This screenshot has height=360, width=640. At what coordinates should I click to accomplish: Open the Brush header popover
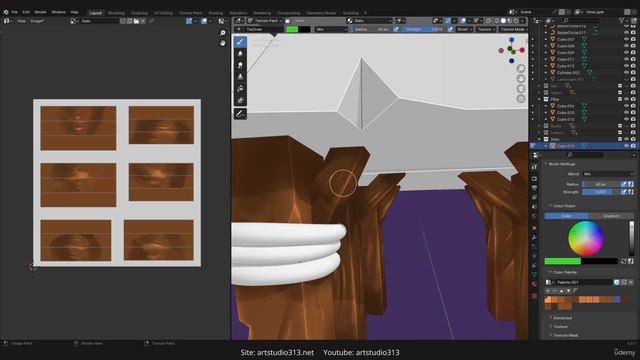click(x=464, y=29)
